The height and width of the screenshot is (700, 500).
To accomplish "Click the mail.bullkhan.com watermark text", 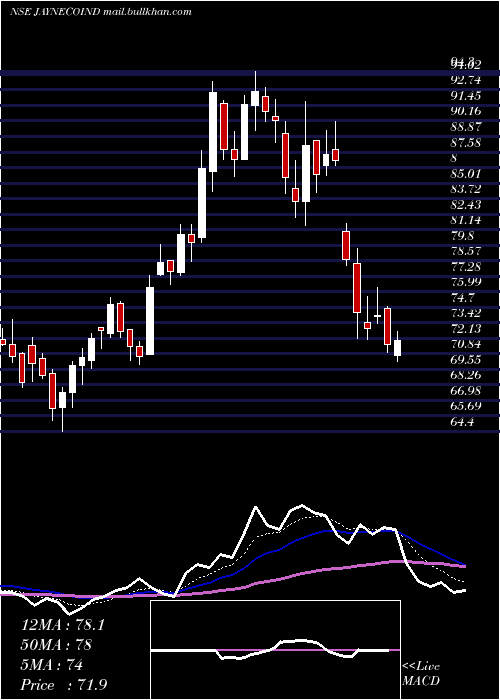I will (148, 12).
